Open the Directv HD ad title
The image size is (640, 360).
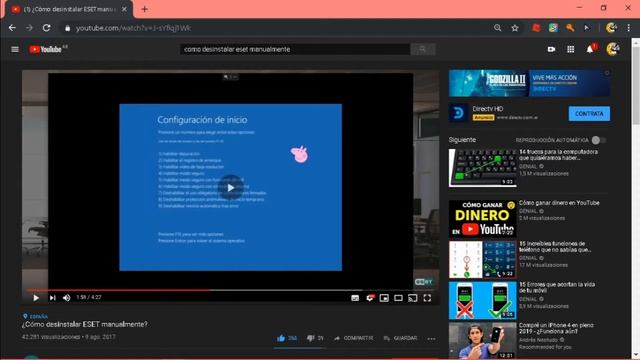point(488,109)
